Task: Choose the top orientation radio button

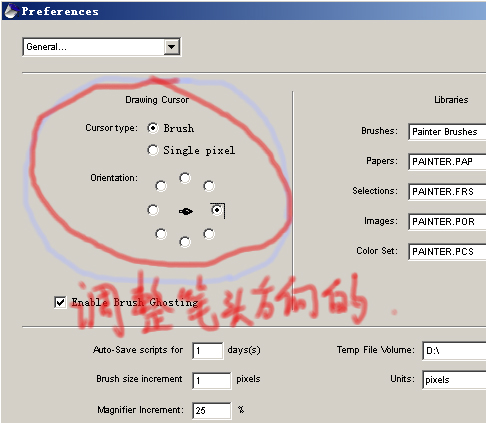Action: coord(185,178)
